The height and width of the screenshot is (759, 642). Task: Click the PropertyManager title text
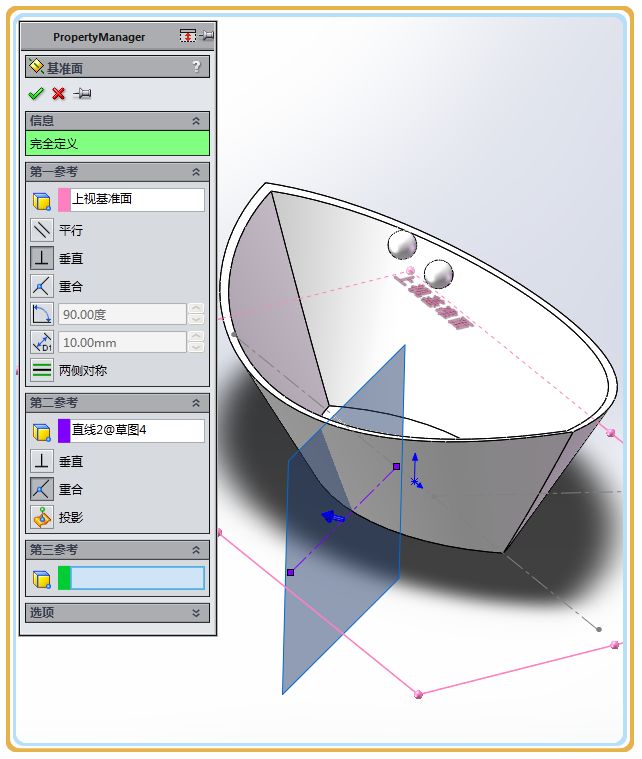click(x=99, y=37)
